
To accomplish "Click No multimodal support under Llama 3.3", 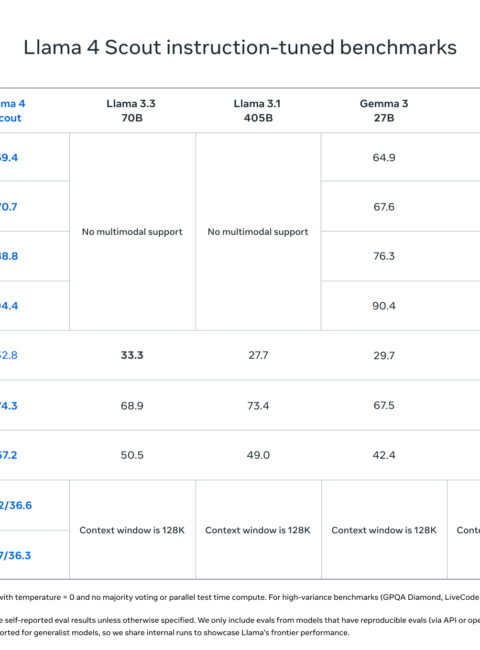I will pyautogui.click(x=132, y=232).
